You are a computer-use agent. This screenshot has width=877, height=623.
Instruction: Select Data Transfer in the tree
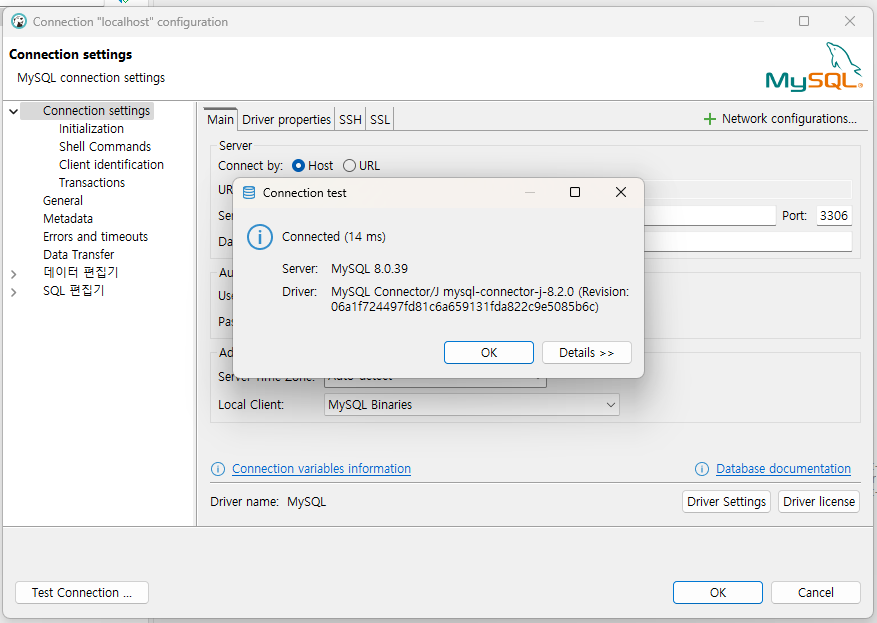point(78,254)
